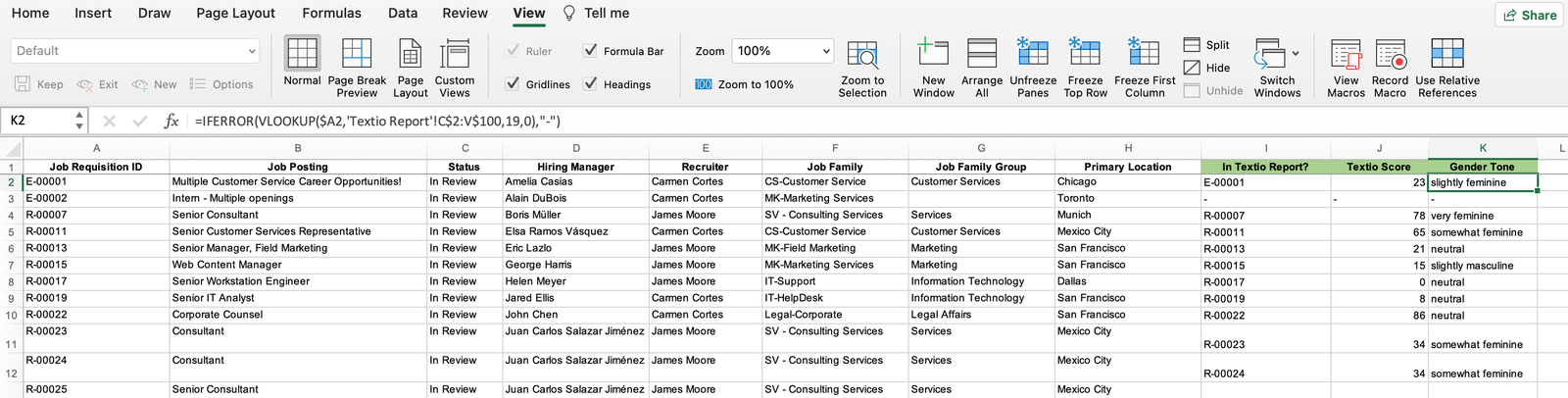This screenshot has width=1568, height=398.
Task: Expand the zoom percentage dropdown
Action: 825,51
